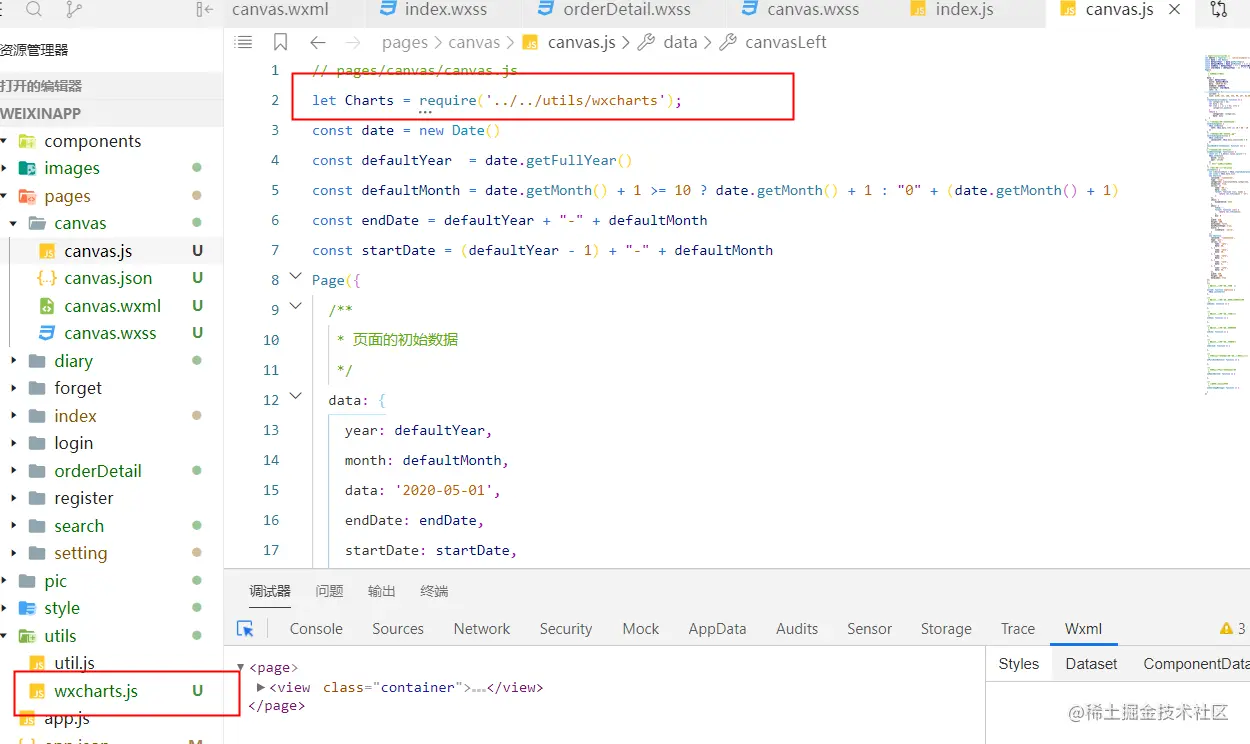Fold the data block at line 12

point(295,396)
